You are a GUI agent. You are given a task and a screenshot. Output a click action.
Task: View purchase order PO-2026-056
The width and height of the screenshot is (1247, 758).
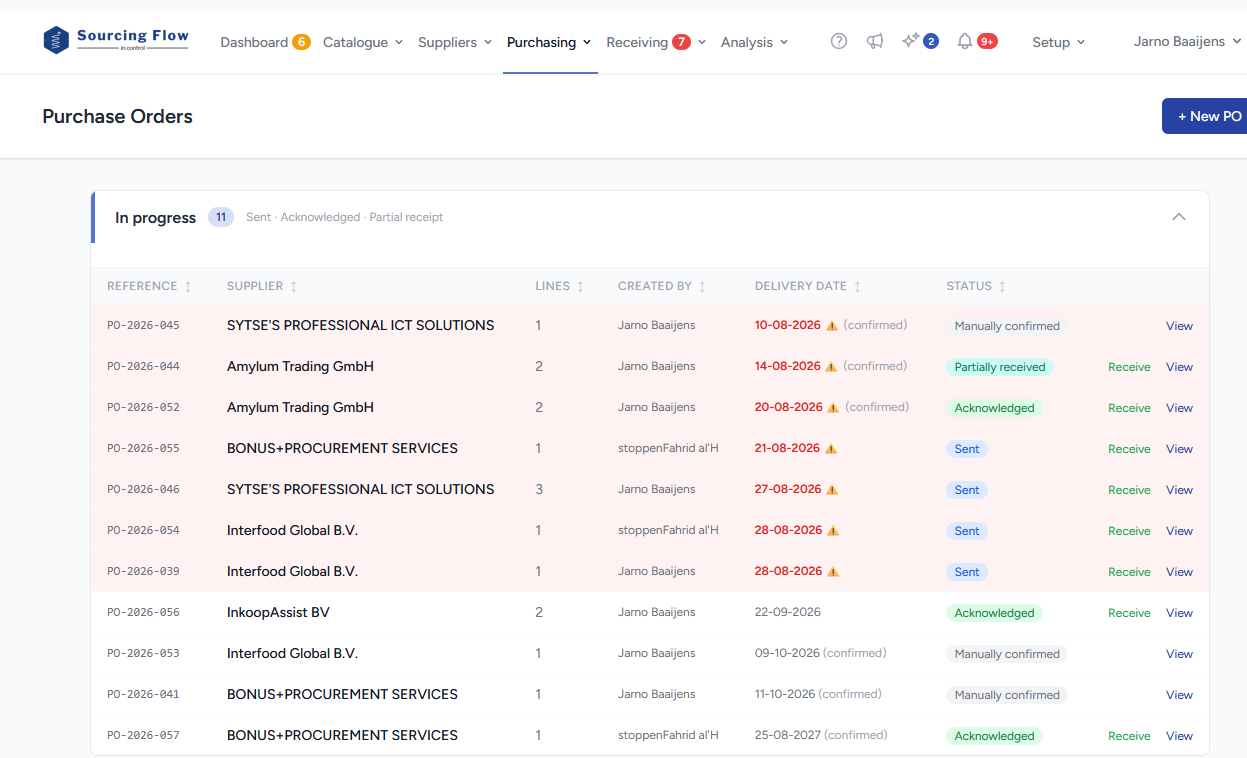pos(1179,613)
